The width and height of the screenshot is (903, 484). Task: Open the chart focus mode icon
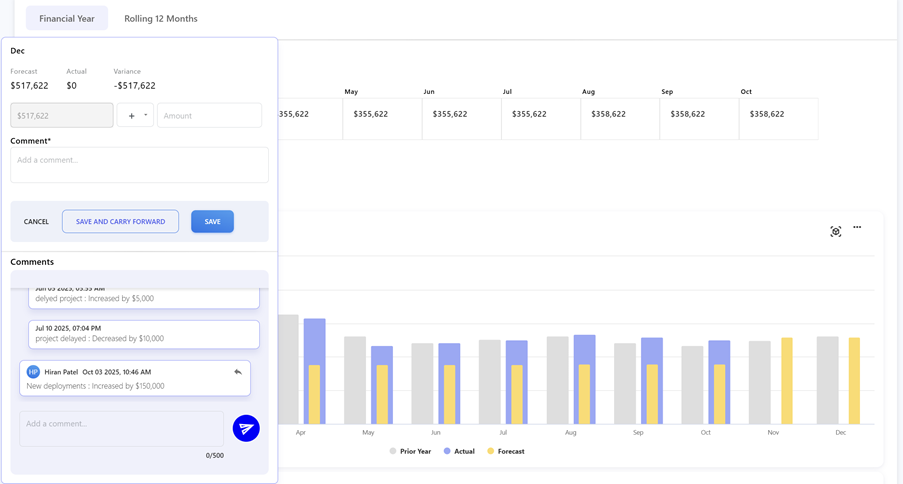pyautogui.click(x=836, y=232)
